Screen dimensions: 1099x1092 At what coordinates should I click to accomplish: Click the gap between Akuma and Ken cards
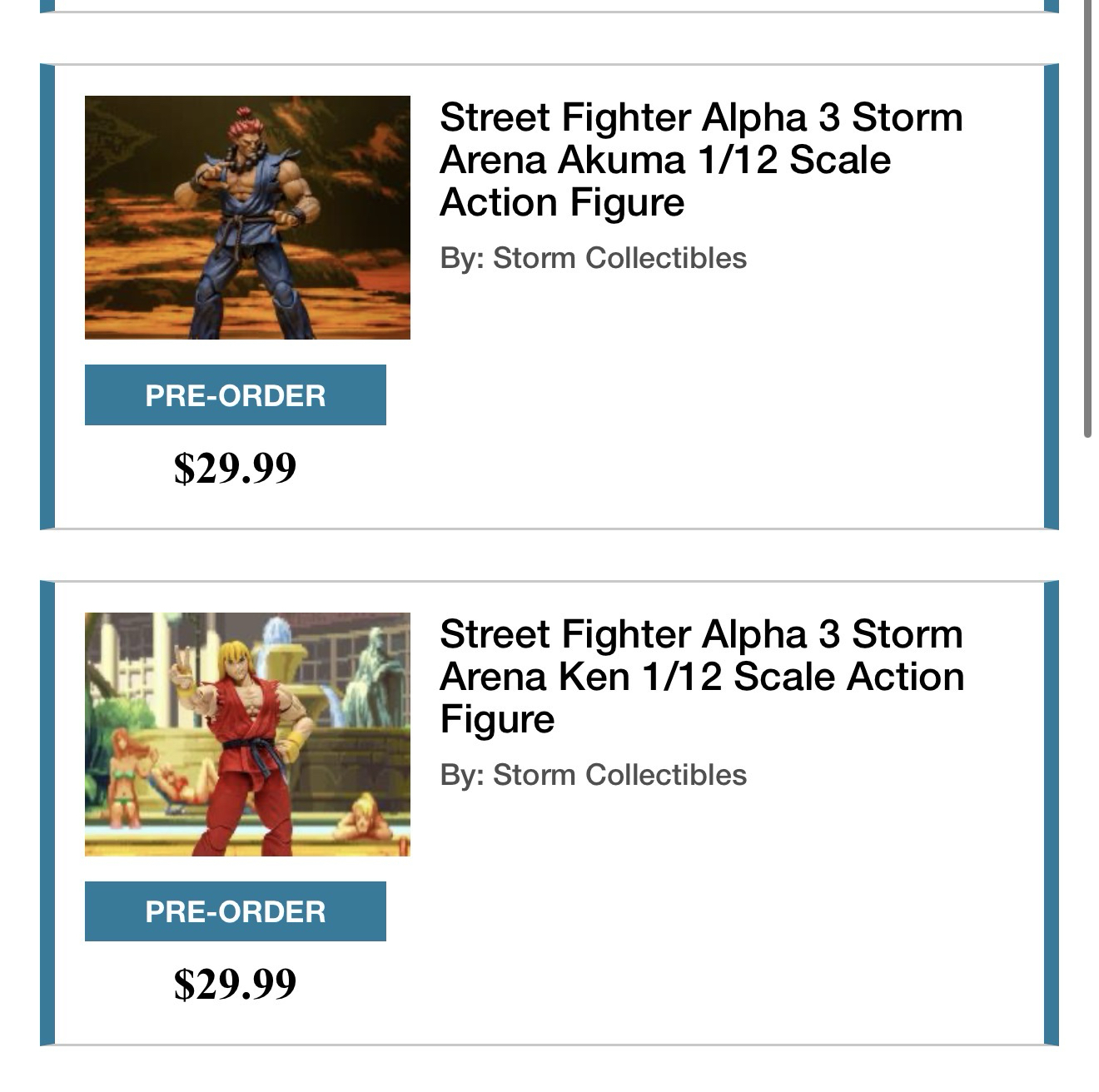549,555
